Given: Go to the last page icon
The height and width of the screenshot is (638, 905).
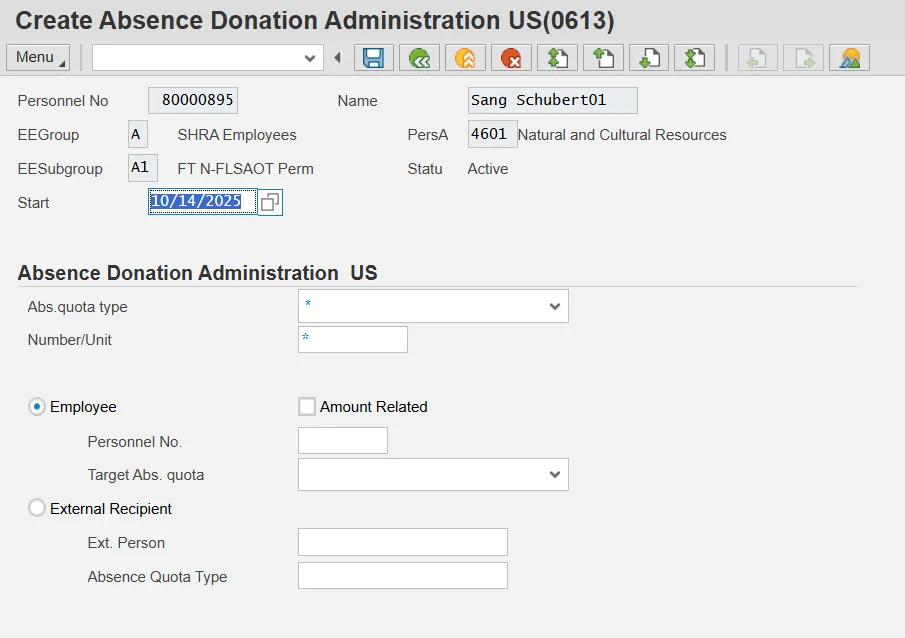Looking at the screenshot, I should tap(694, 58).
